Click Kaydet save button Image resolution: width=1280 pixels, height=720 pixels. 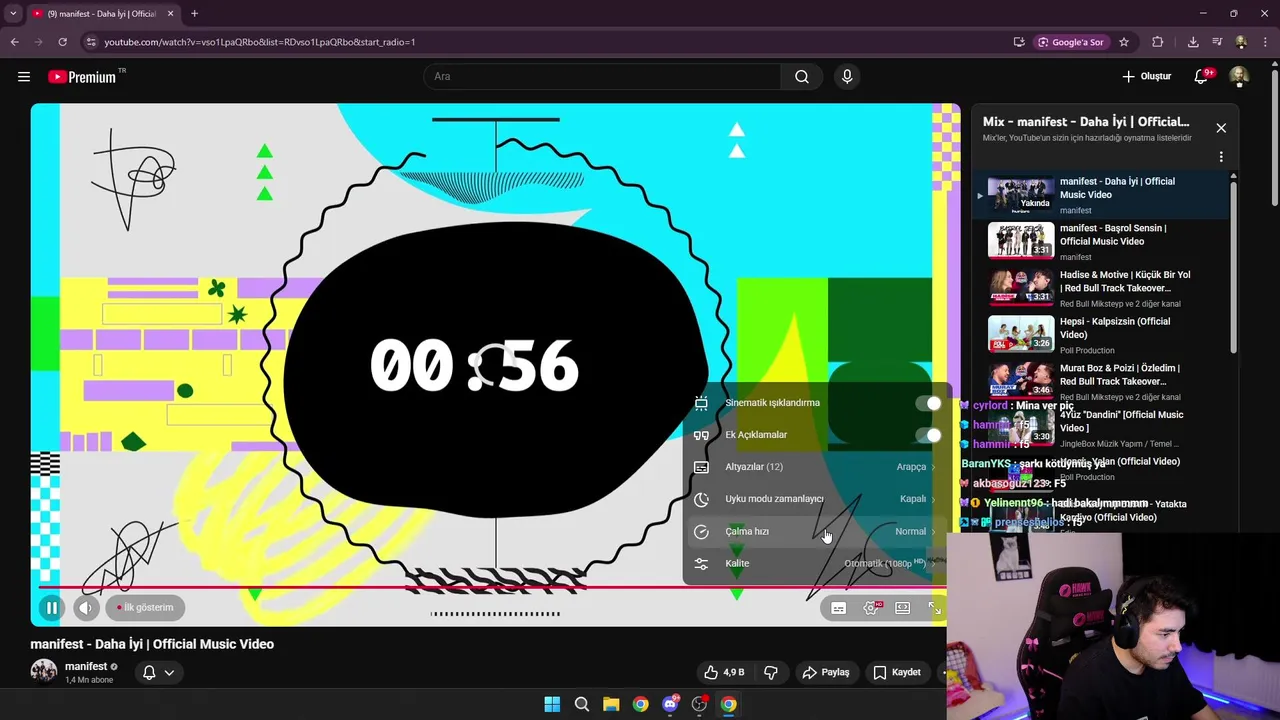pyautogui.click(x=896, y=672)
